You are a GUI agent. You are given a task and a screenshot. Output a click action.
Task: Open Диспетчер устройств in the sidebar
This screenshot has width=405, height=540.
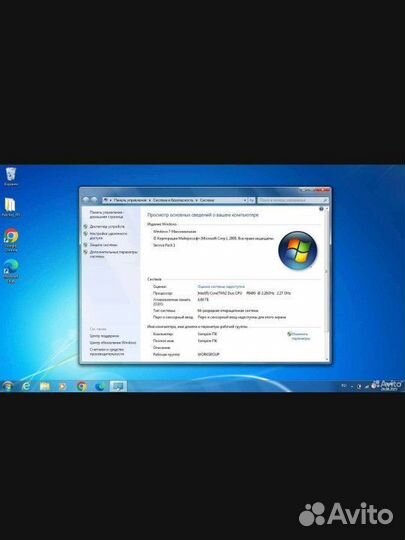click(107, 227)
